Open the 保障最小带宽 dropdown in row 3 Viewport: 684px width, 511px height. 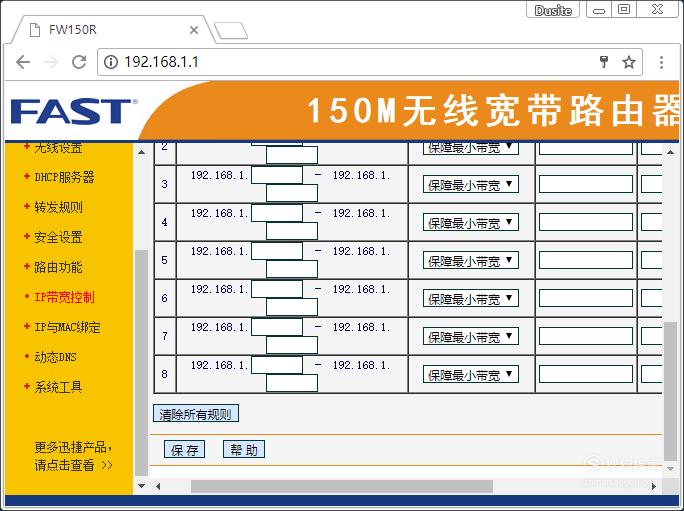click(471, 184)
